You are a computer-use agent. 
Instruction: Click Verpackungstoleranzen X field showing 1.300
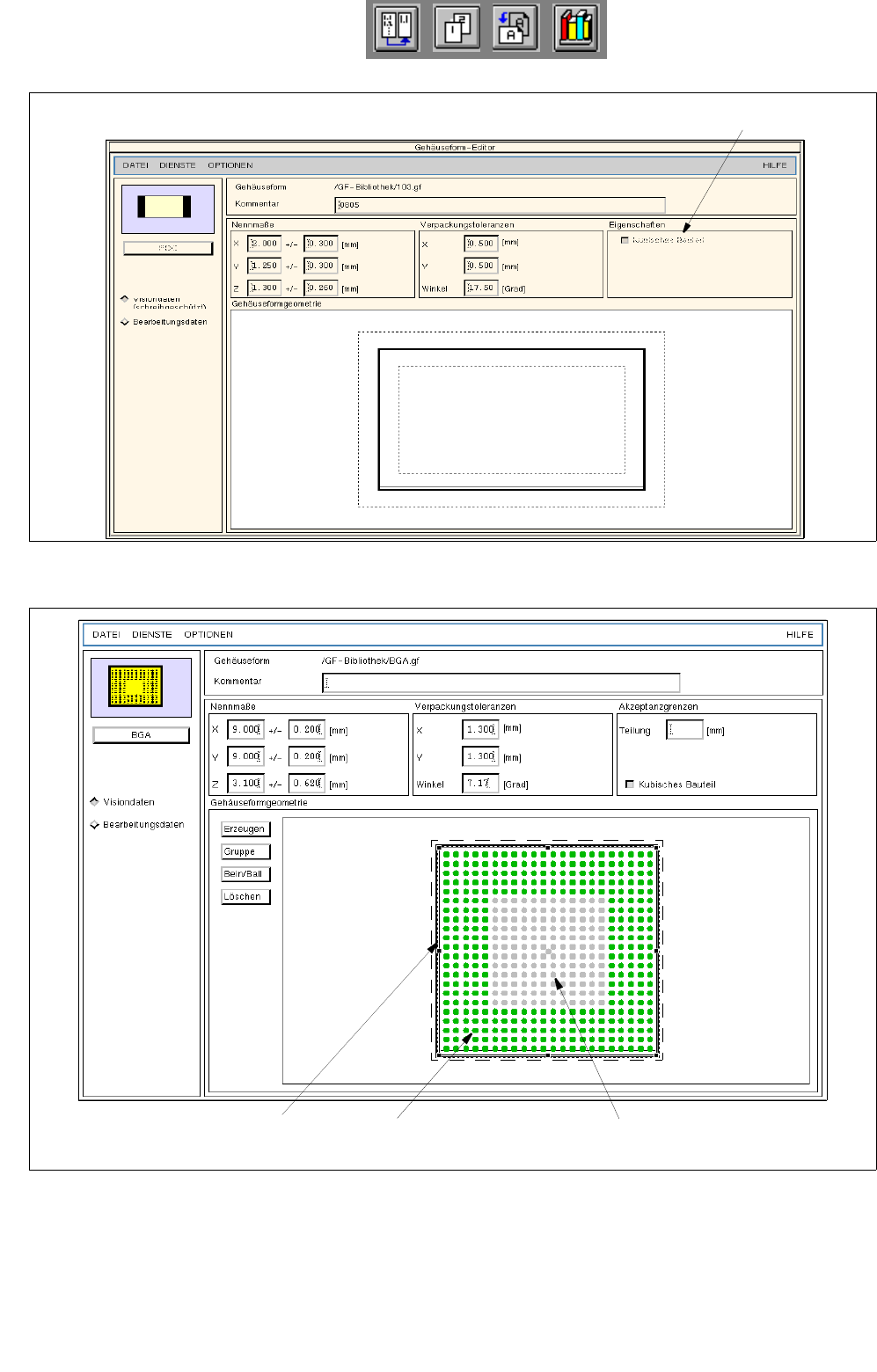point(480,730)
